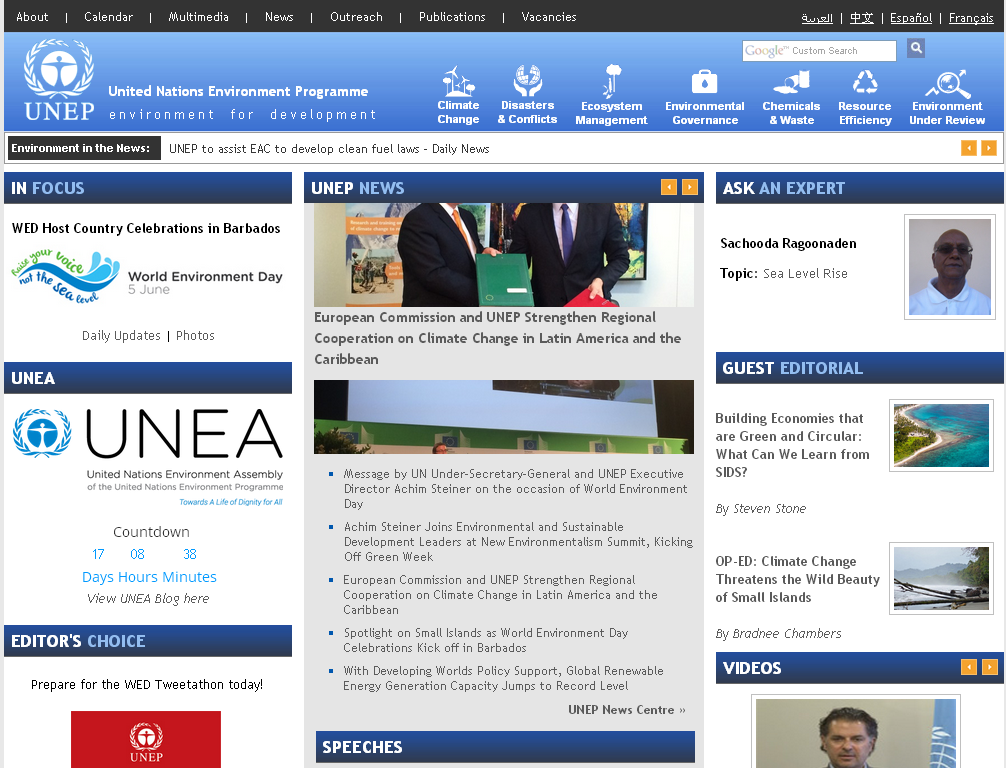
Task: Click the conference stage news photo
Action: [x=504, y=417]
